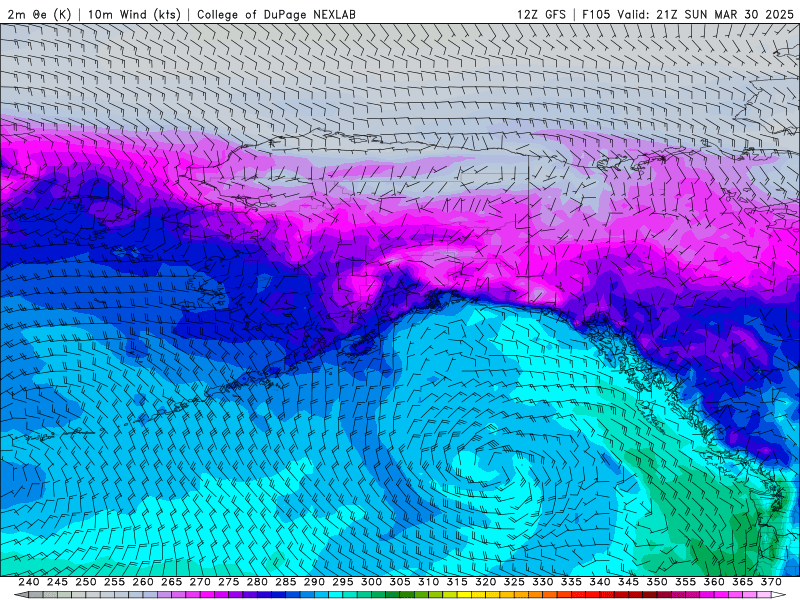800x600 pixels.
Task: Click the 290 colorbar scale label
Action: point(314,582)
